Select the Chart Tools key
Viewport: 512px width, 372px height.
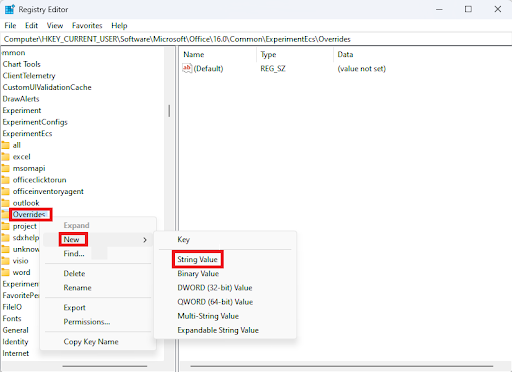22,64
